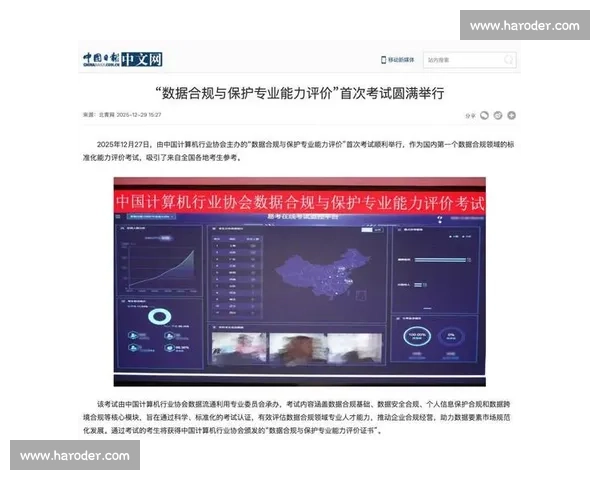The image size is (600, 480).
Task: Click the mobile phone icon beside 移动新媒体
Action: 383,60
